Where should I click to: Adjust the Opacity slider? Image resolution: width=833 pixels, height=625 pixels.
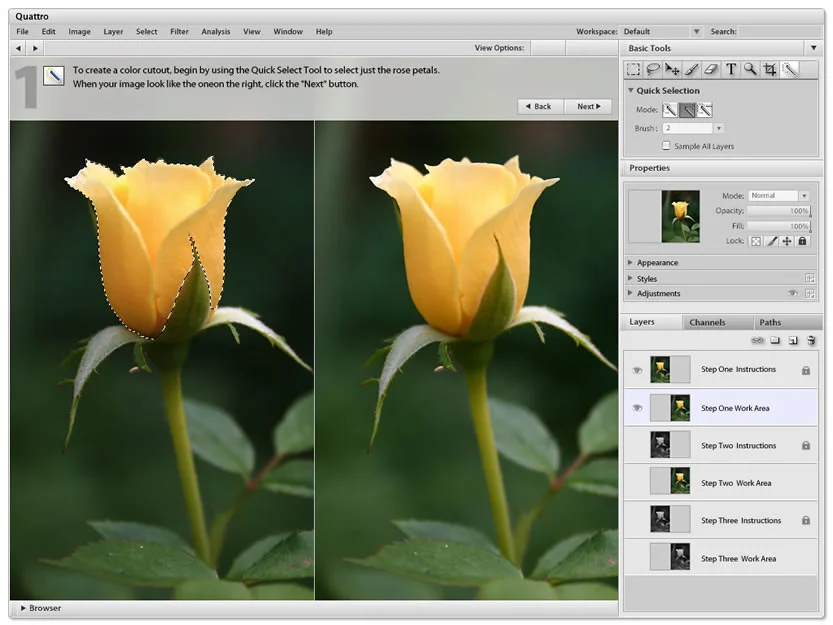pyautogui.click(x=779, y=211)
